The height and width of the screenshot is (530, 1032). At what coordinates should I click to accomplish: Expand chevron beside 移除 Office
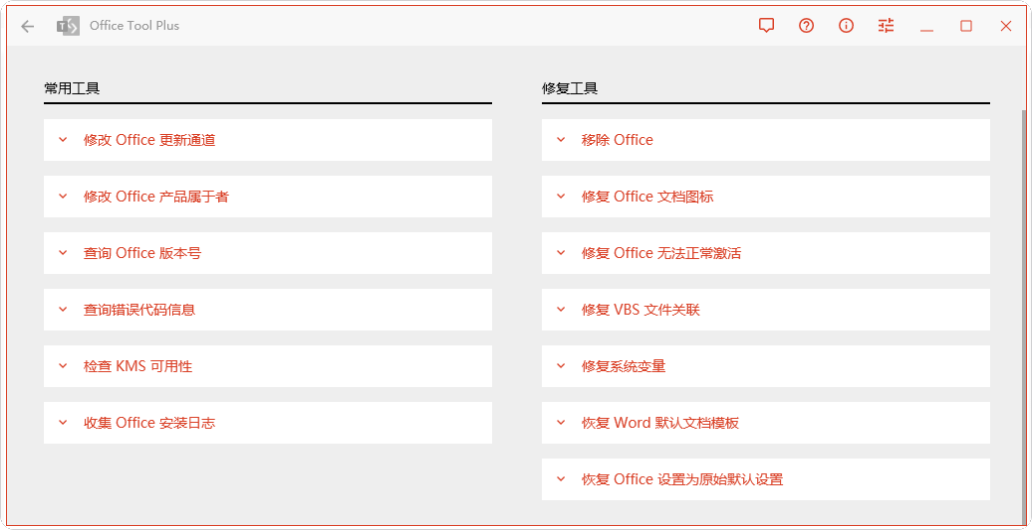561,140
